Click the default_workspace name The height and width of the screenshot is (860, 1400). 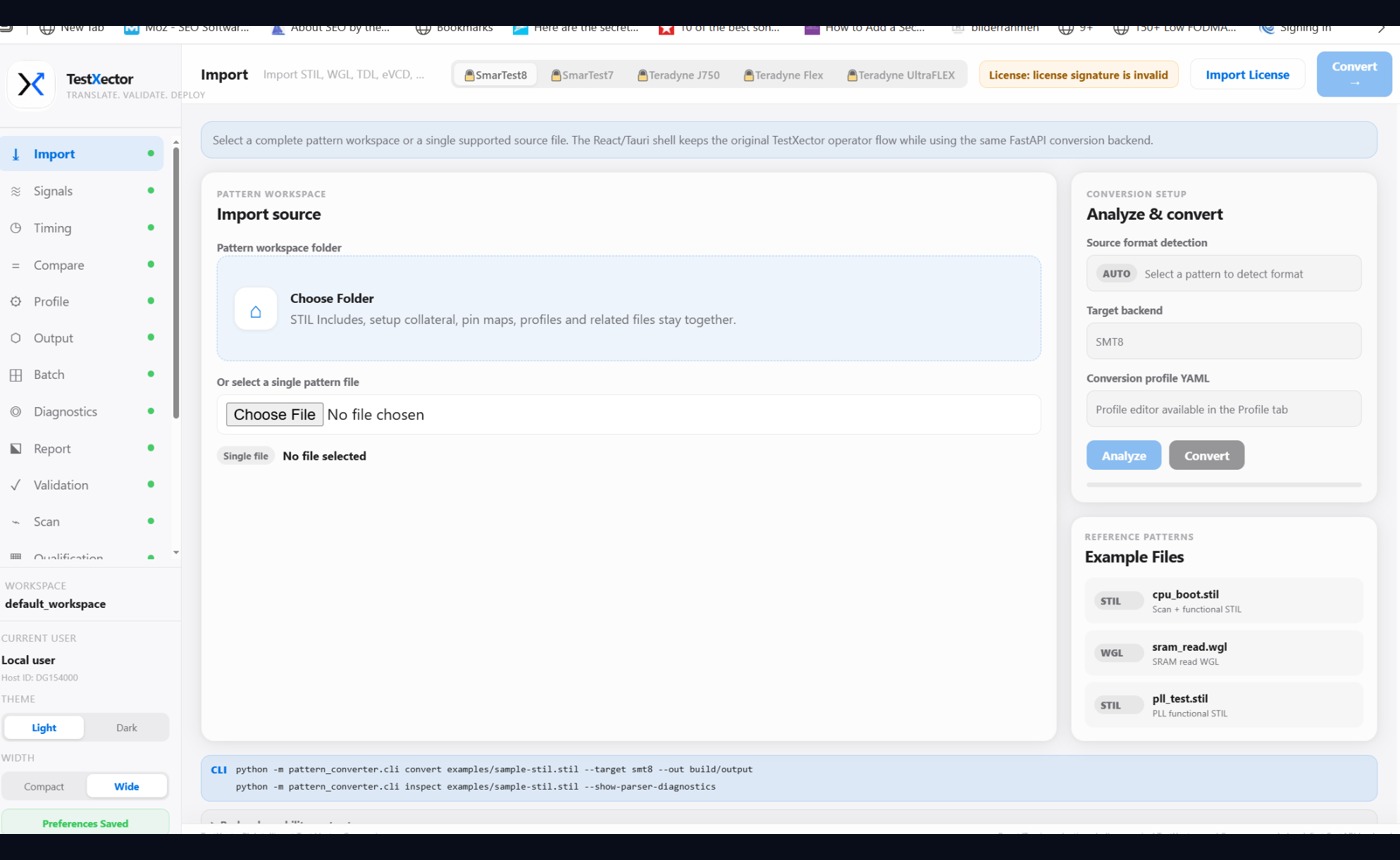tap(55, 604)
